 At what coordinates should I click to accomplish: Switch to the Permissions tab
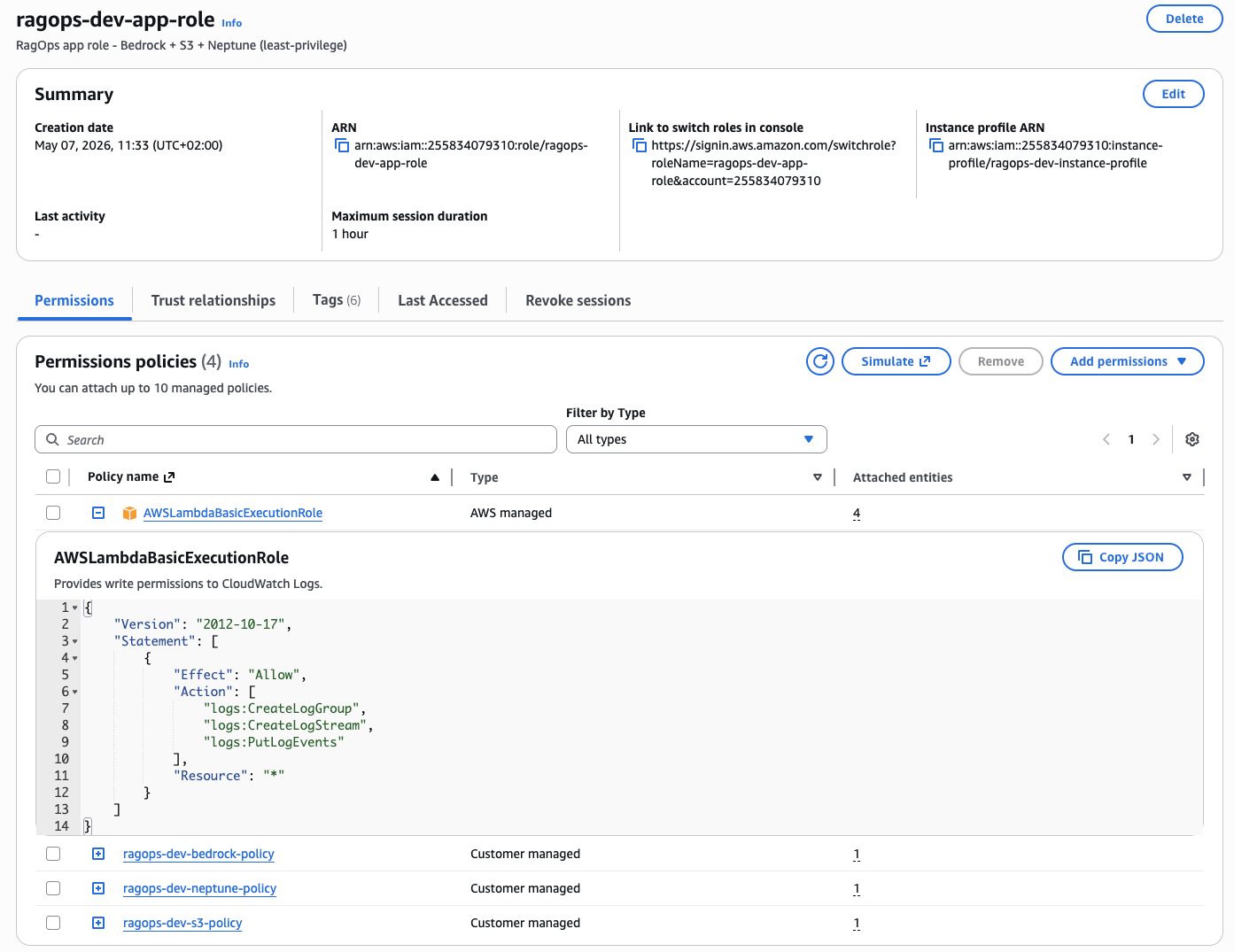[x=74, y=300]
